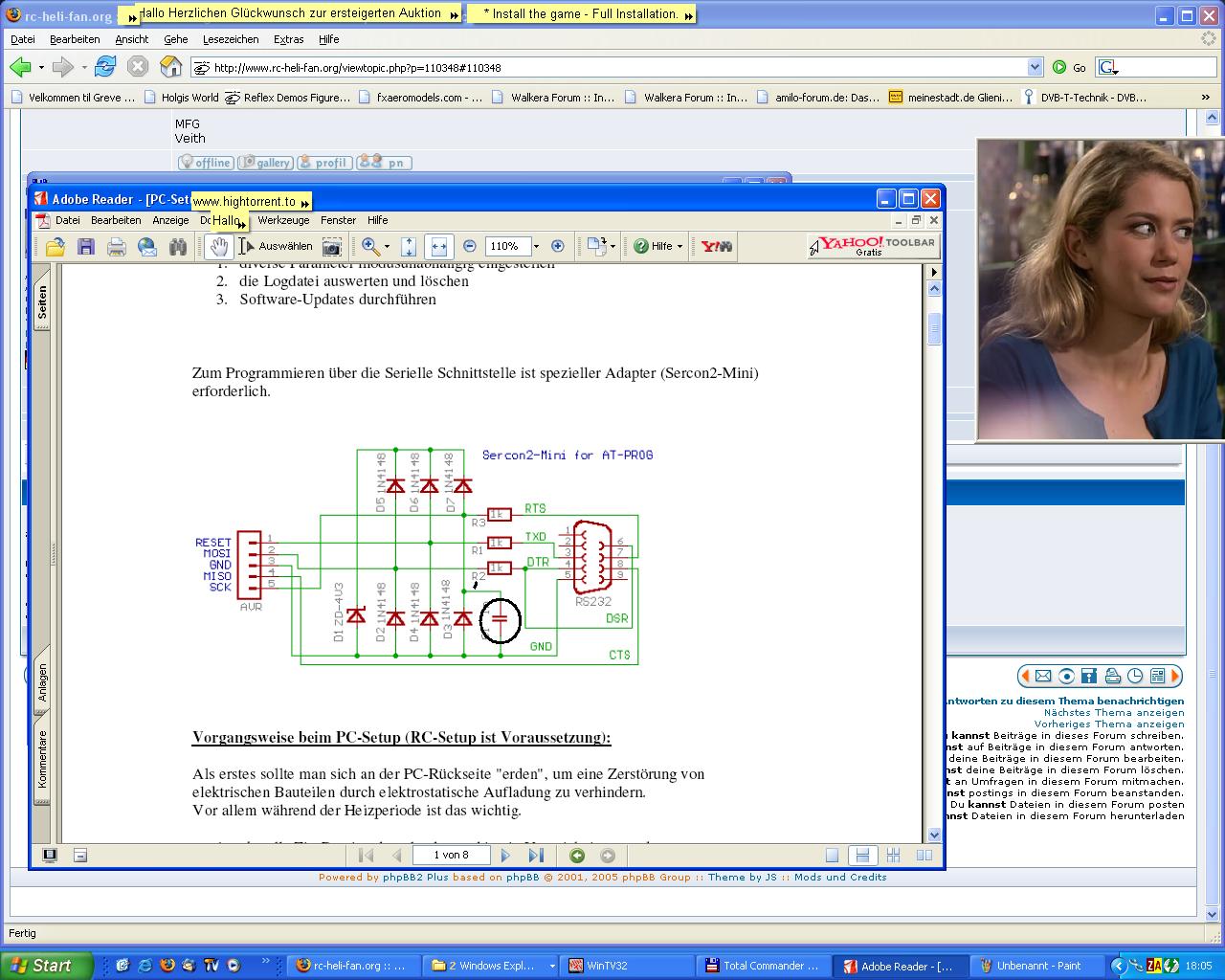1225x980 pixels.
Task: Enable Fit Width page view
Action: coord(438,247)
